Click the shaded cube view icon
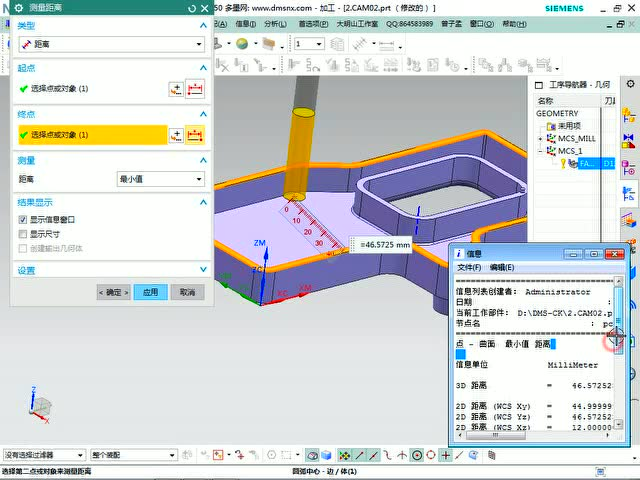Image resolution: width=640 pixels, height=480 pixels. coord(326,455)
